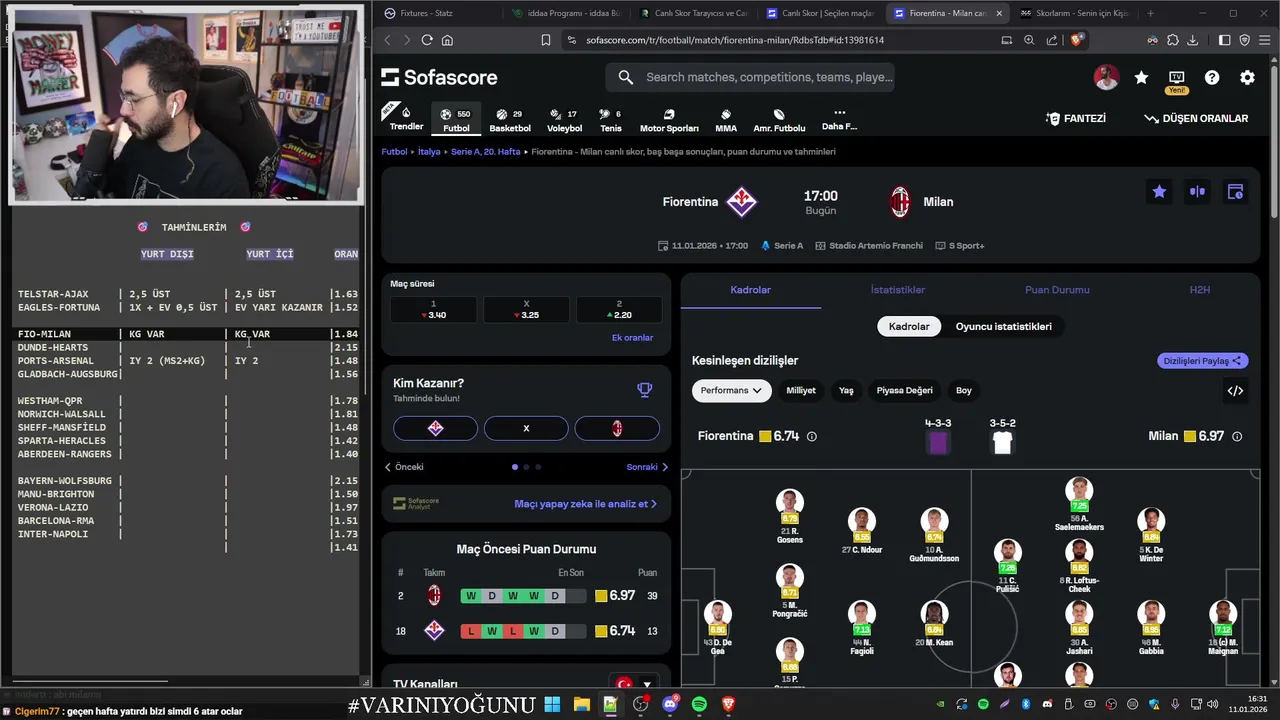This screenshot has height=720, width=1280.
Task: Select the Tenis sport category
Action: [x=610, y=120]
